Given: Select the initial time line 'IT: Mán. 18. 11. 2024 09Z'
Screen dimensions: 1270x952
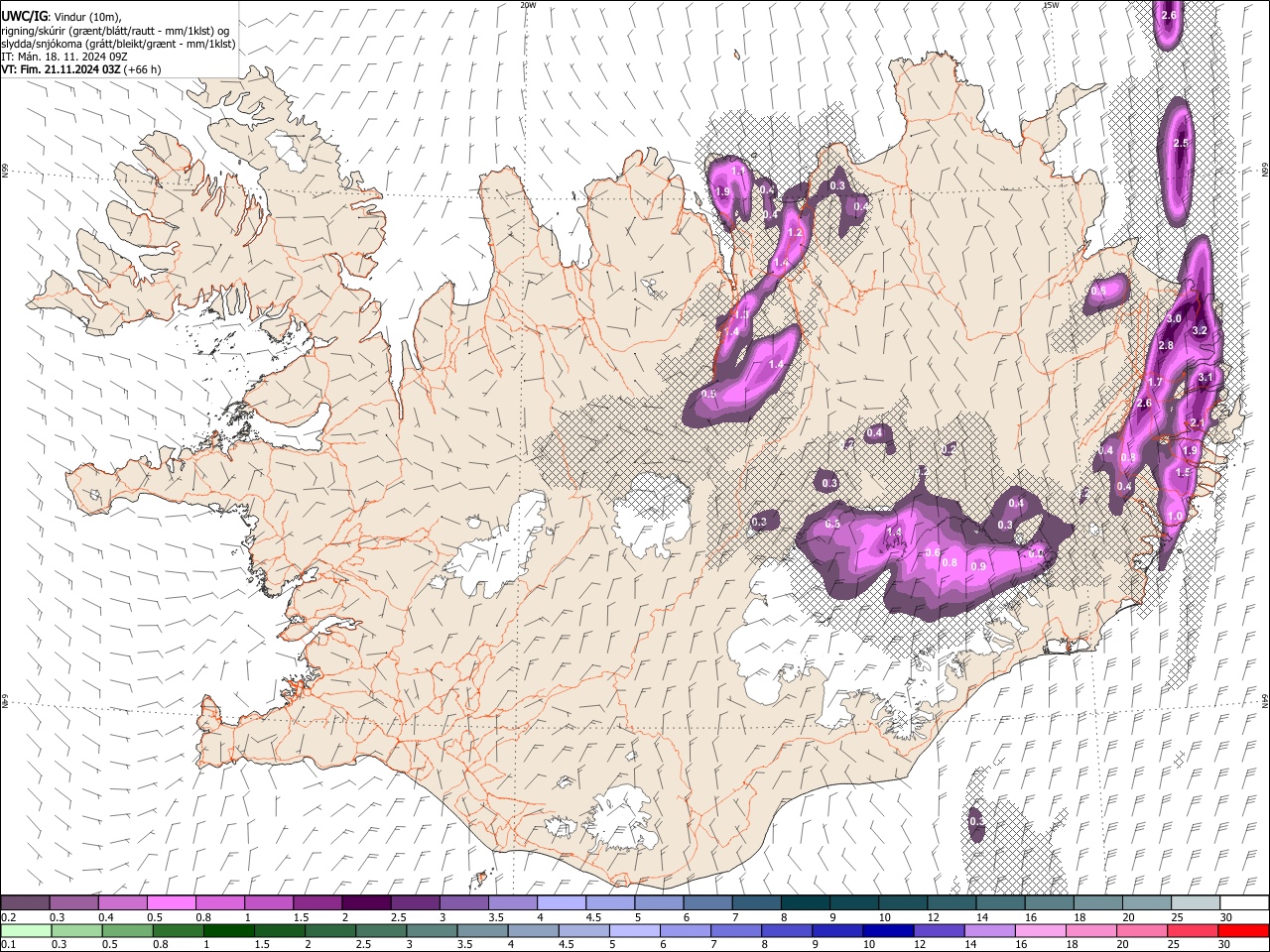Looking at the screenshot, I should (64, 57).
